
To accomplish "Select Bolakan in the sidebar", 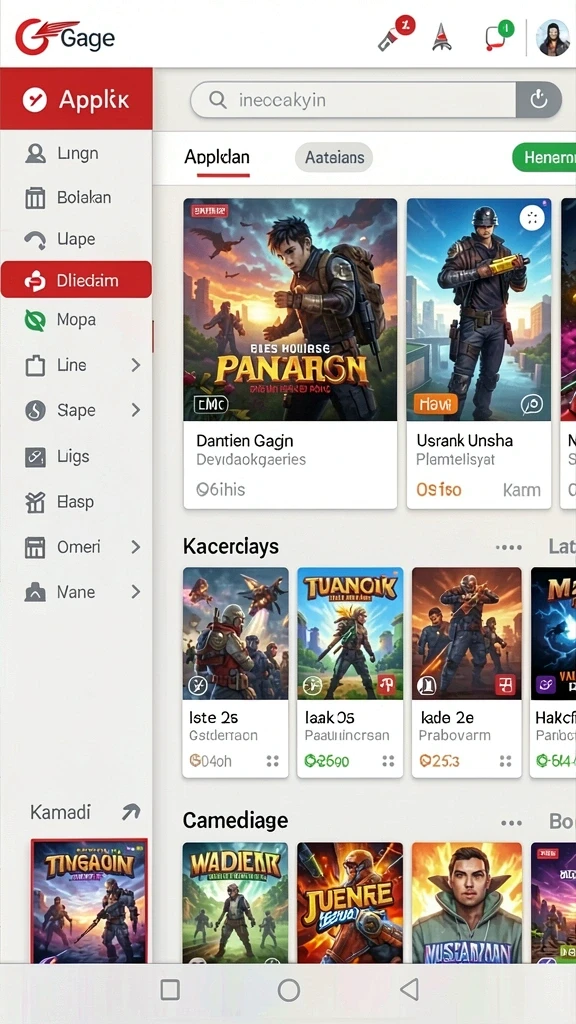I will [x=76, y=197].
